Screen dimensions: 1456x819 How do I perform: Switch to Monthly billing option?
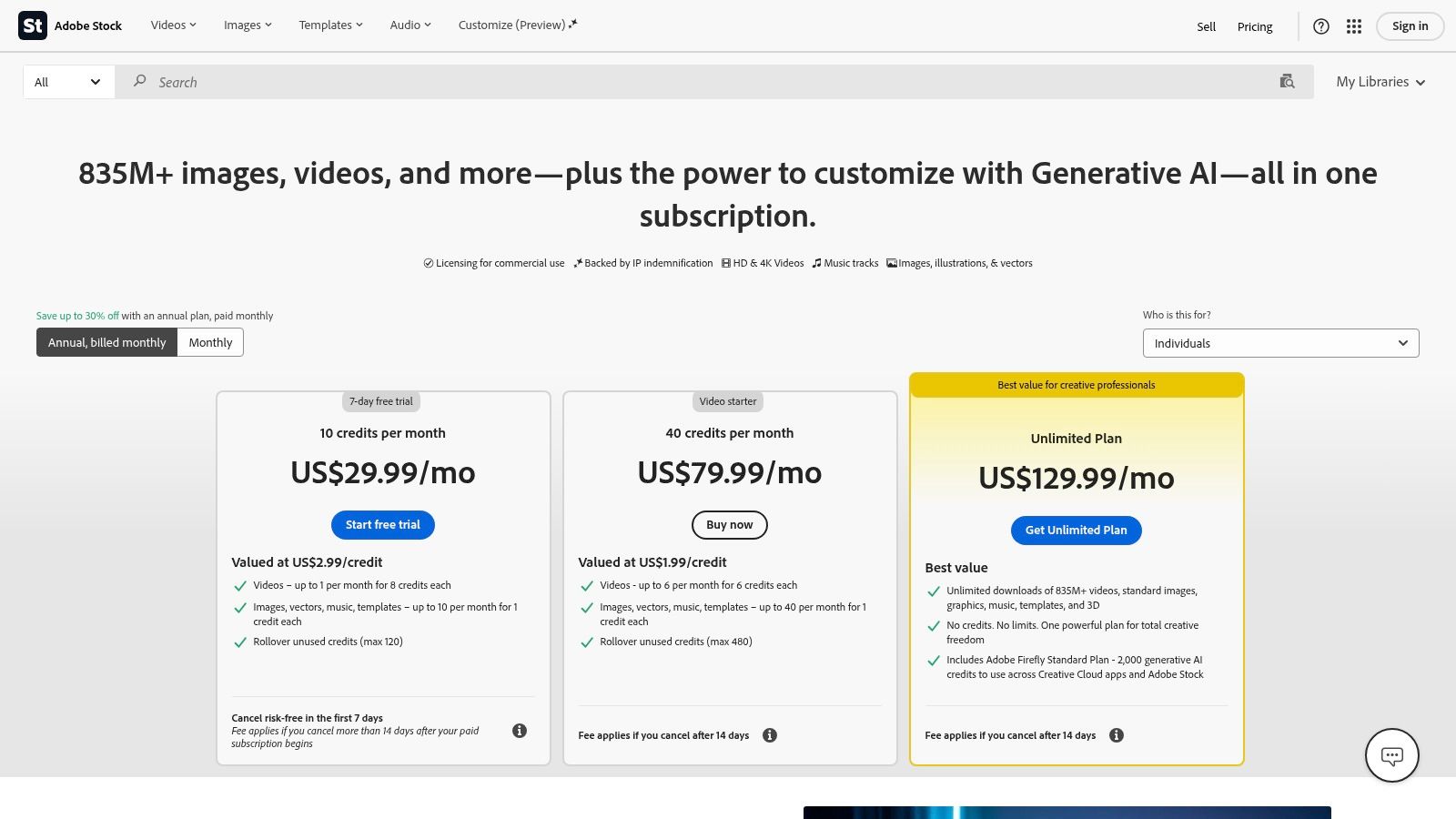pos(210,342)
